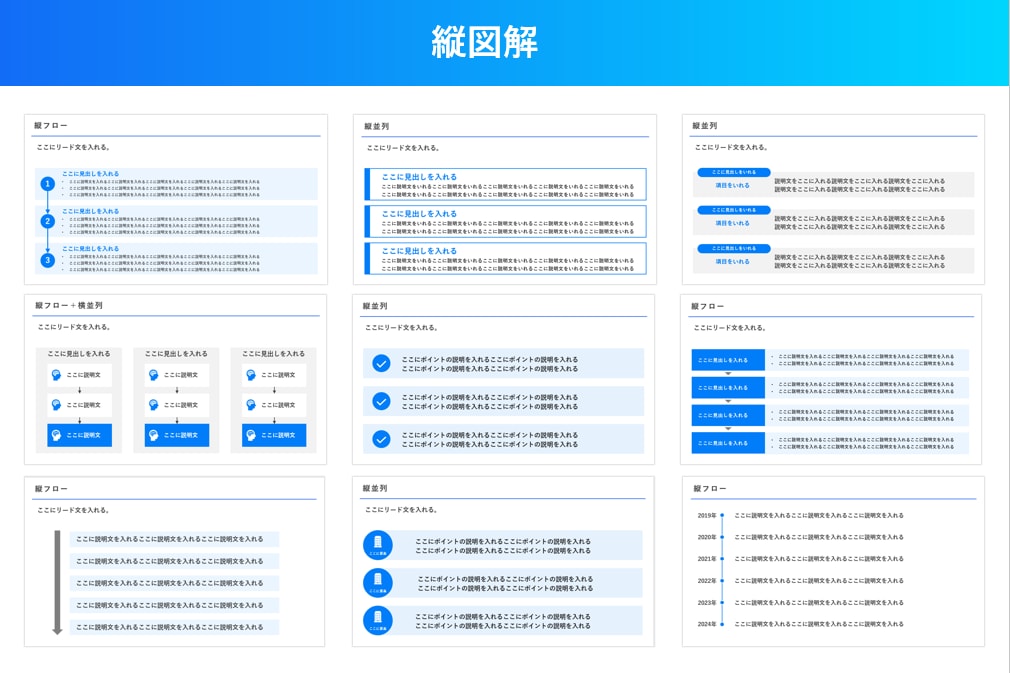The width and height of the screenshot is (1010, 673).
Task: Open the slide thumbnail with numbered steps 1-2-3
Action: [x=176, y=200]
